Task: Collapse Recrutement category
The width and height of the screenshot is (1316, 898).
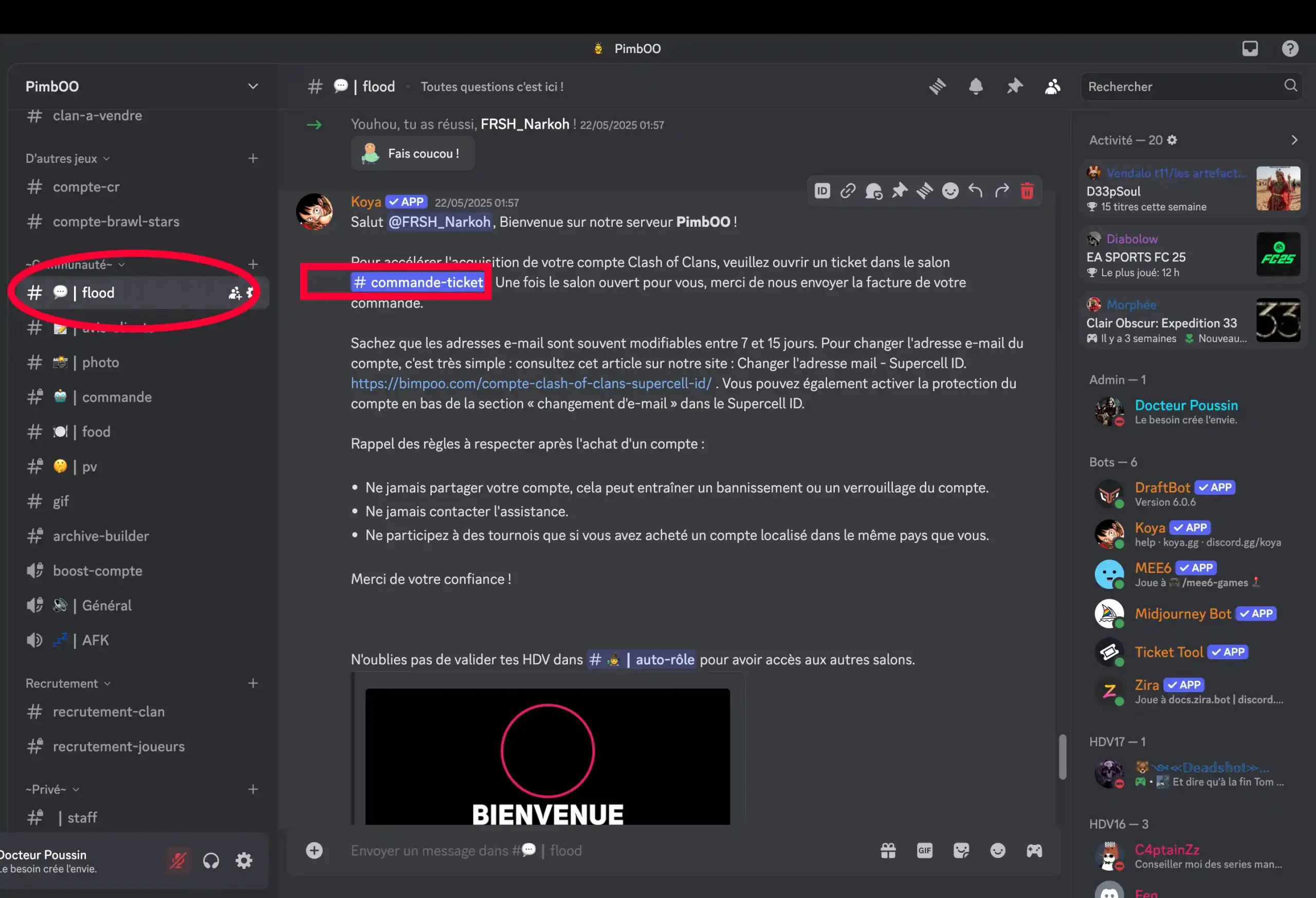Action: pyautogui.click(x=68, y=684)
